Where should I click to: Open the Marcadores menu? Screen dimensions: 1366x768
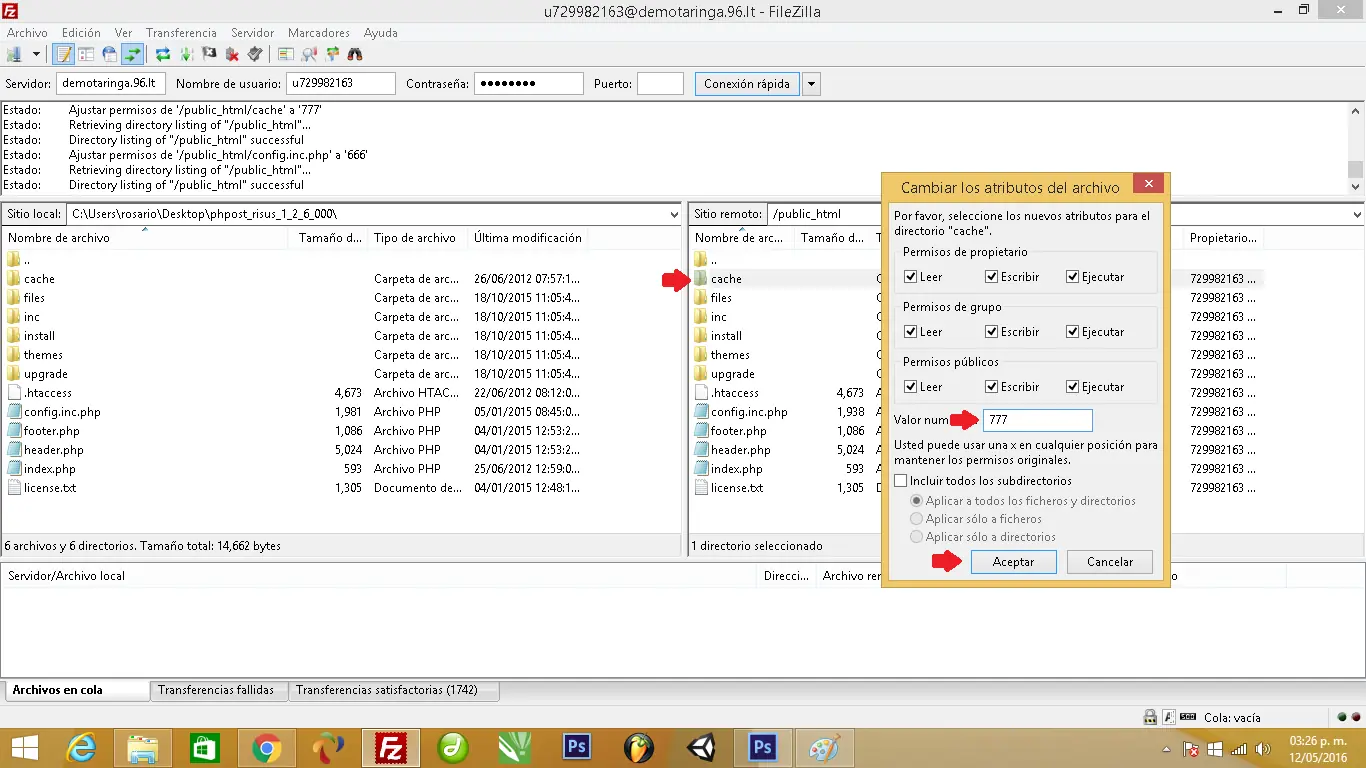[319, 33]
